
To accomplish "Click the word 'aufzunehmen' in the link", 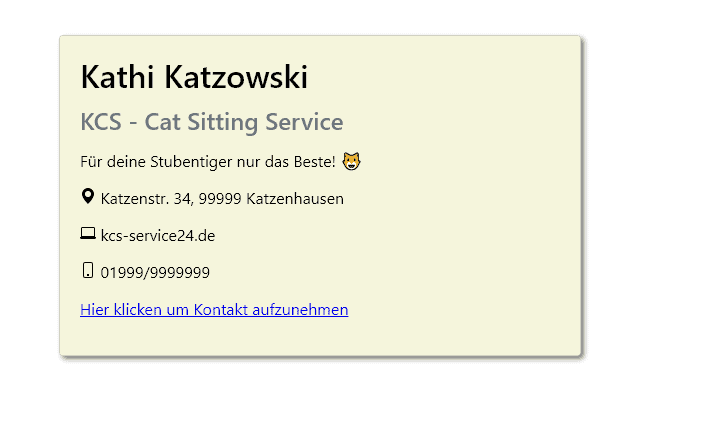I will pyautogui.click(x=300, y=309).
